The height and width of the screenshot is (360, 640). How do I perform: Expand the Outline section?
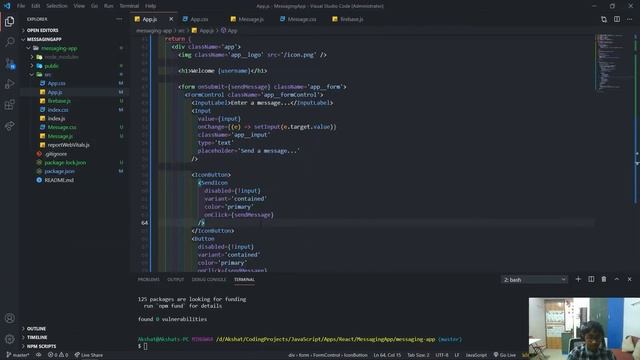coord(36,329)
